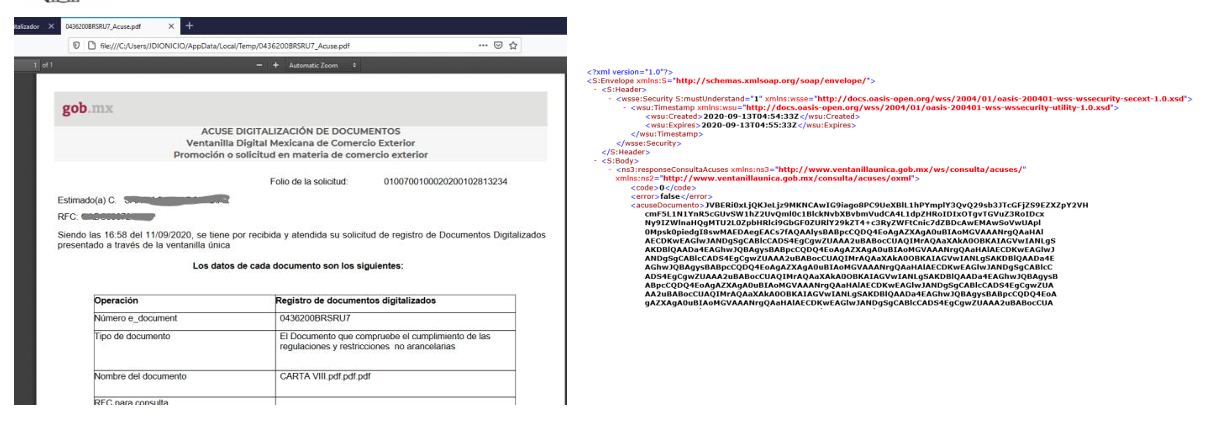Screen dimensions: 1207x438
Task: Collapse the ns3:responseConsultaAcuses node
Action: (610, 170)
